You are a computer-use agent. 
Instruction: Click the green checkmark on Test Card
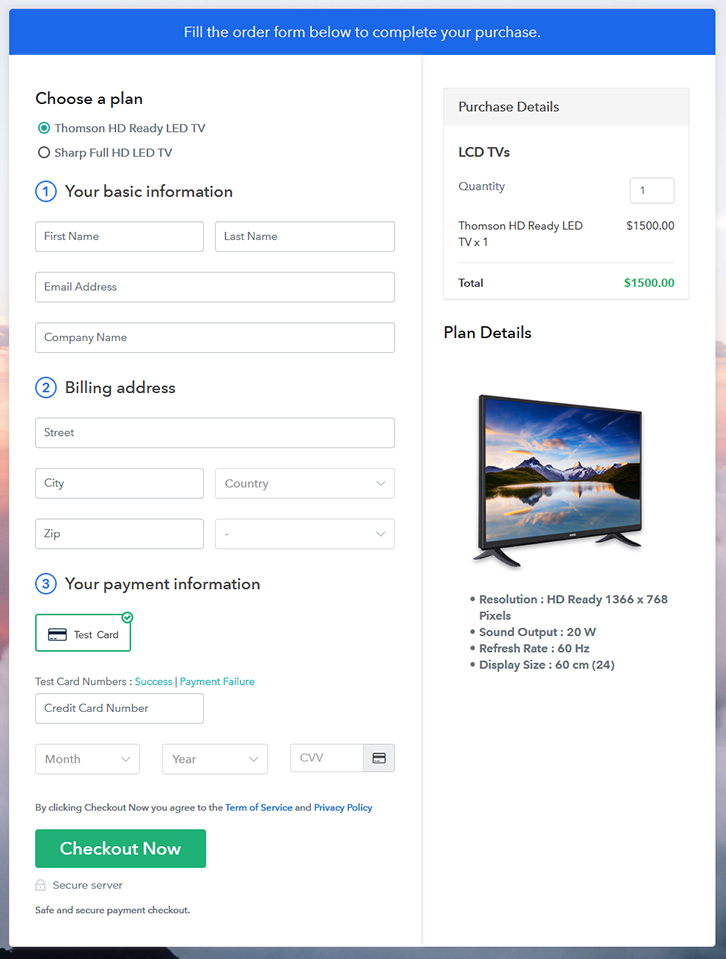point(127,617)
